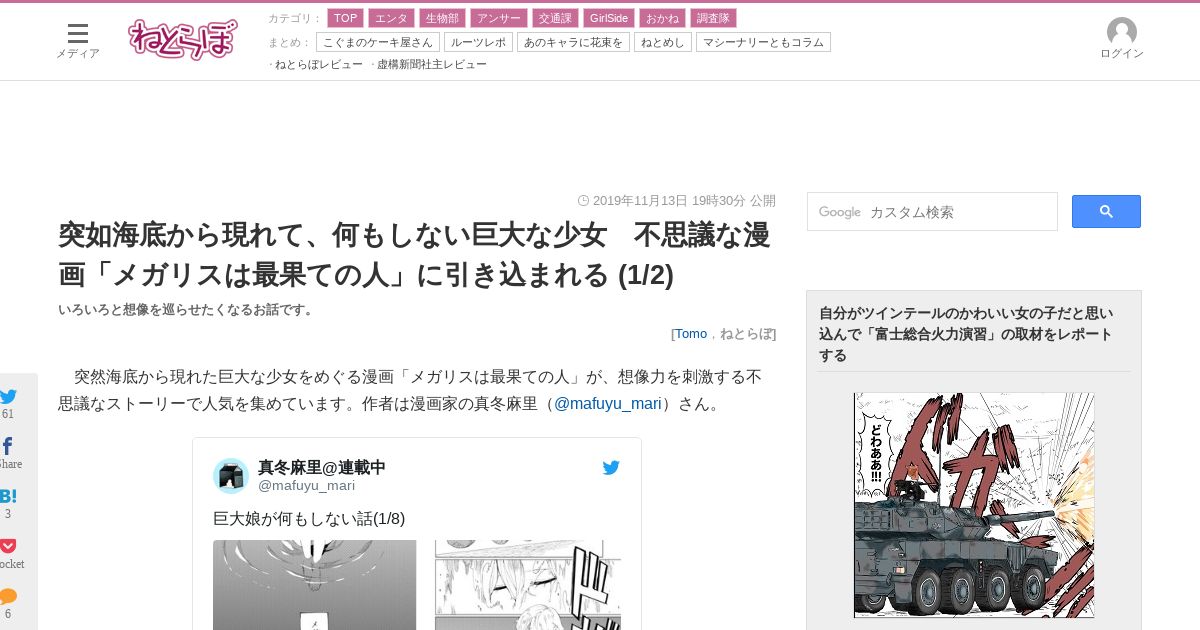Open the メディア hamburger menu
1200x630 pixels.
point(78,41)
